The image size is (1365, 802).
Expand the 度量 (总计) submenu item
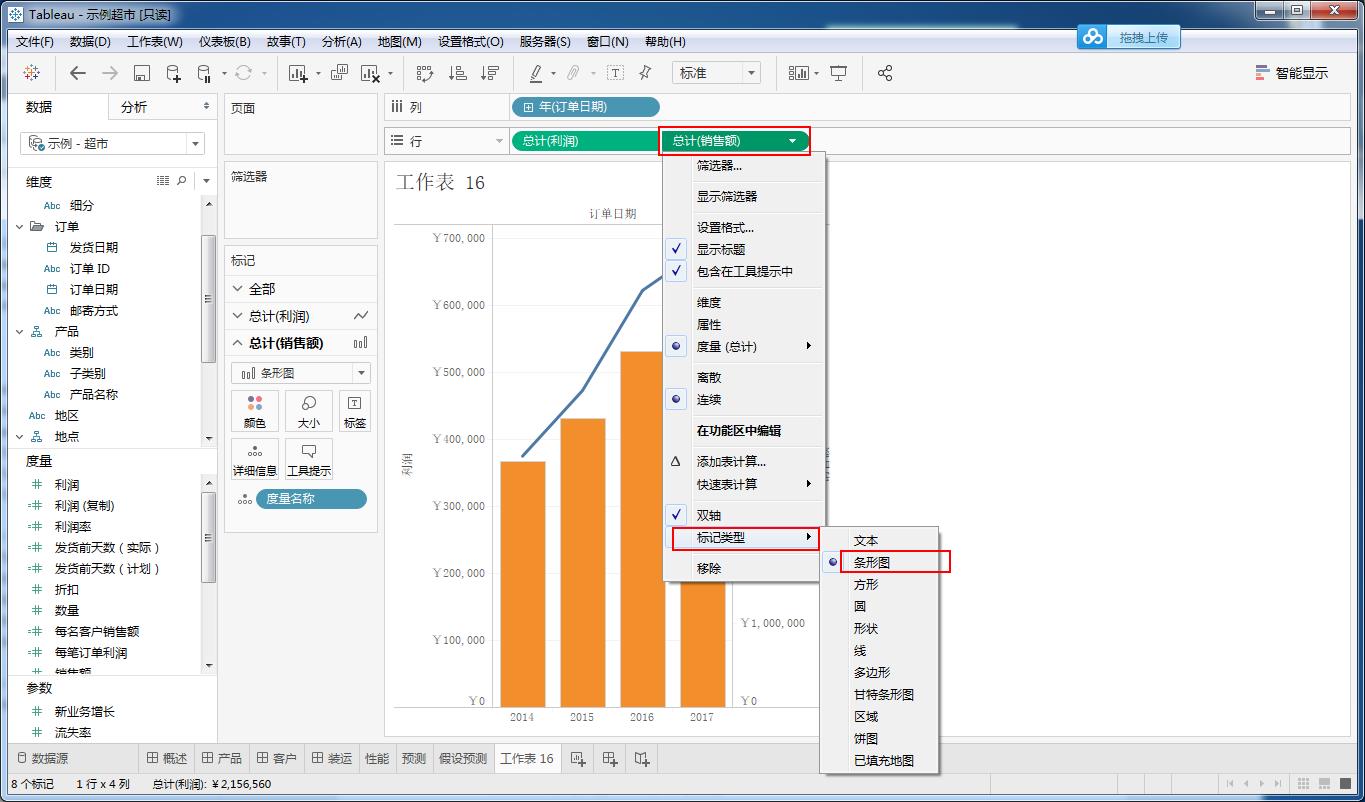coord(744,347)
